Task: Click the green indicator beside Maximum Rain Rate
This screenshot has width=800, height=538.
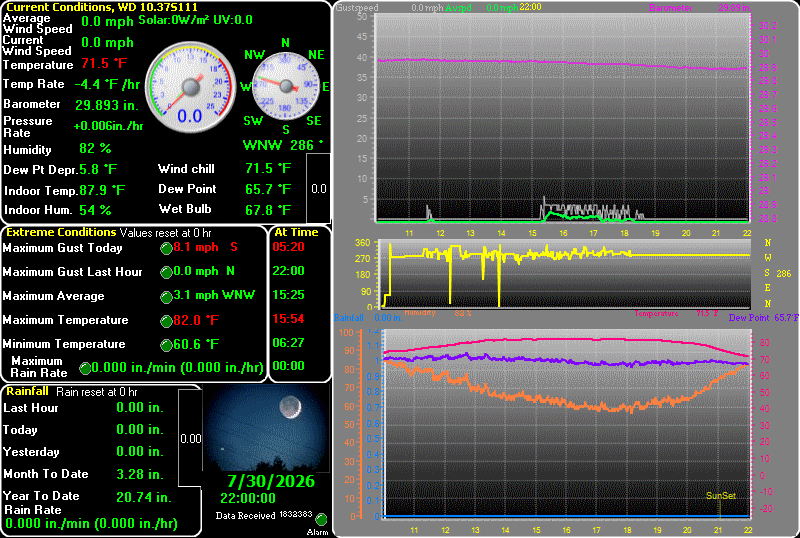Action: click(x=85, y=369)
